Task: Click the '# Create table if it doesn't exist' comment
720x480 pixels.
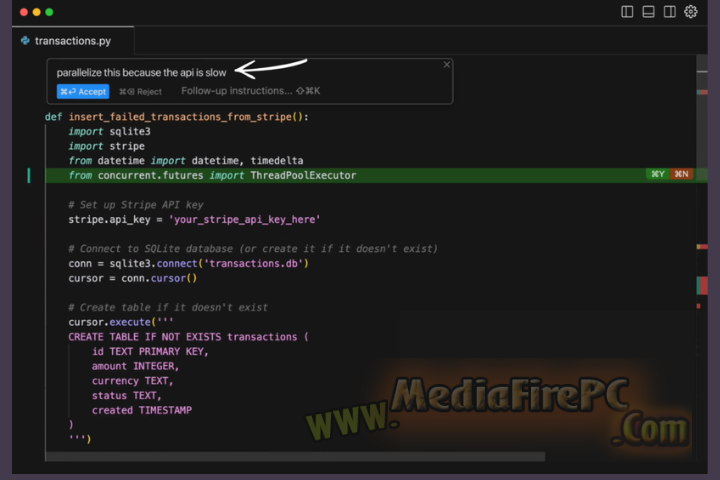Action: coord(168,308)
